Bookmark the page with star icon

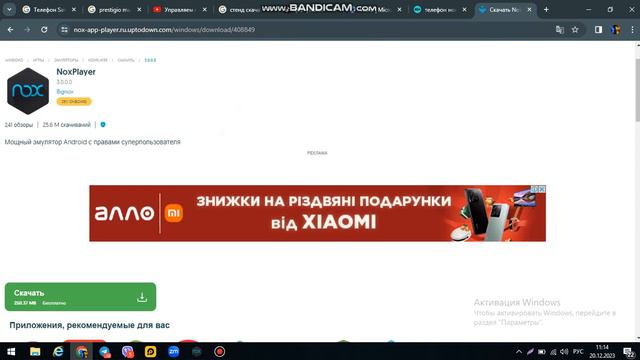(575, 29)
